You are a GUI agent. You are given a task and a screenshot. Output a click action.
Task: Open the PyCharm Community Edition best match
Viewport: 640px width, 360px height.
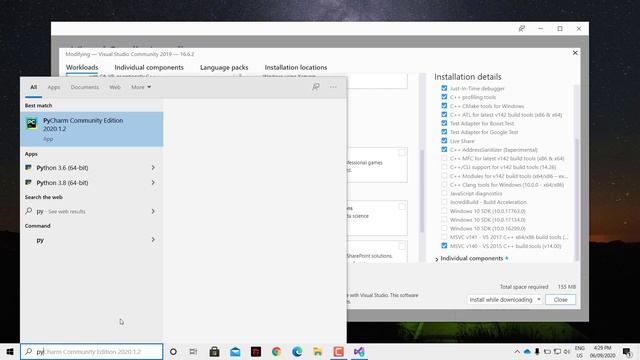pyautogui.click(x=91, y=129)
